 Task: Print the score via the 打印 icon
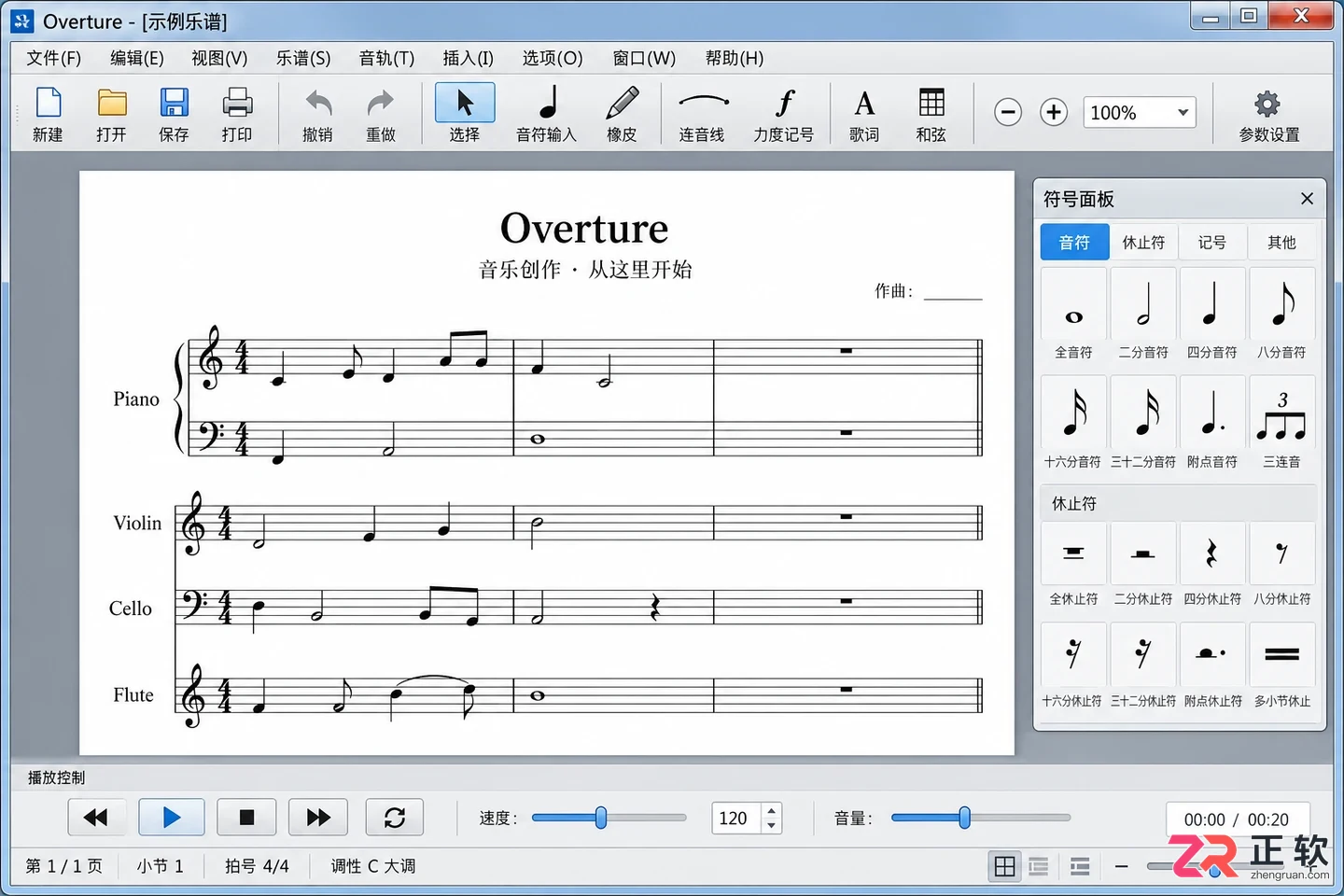point(237,114)
